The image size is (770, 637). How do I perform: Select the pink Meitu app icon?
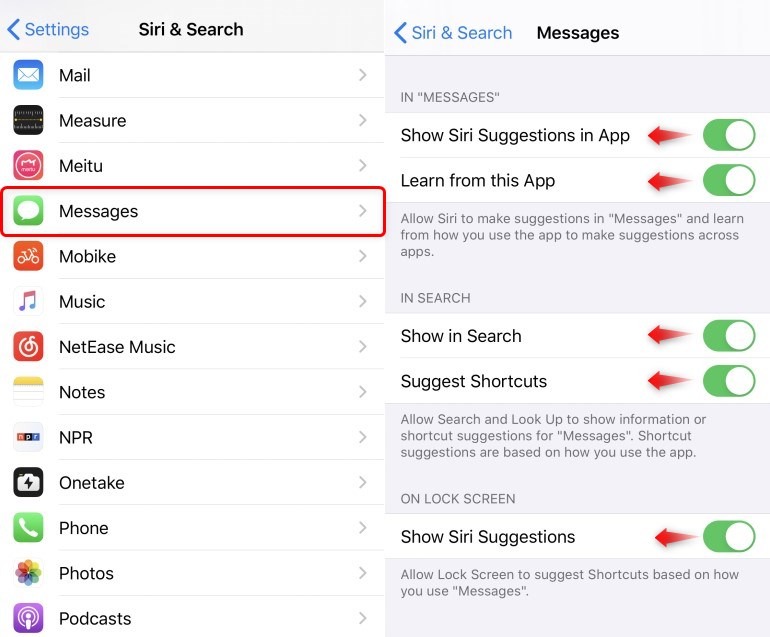(x=28, y=166)
